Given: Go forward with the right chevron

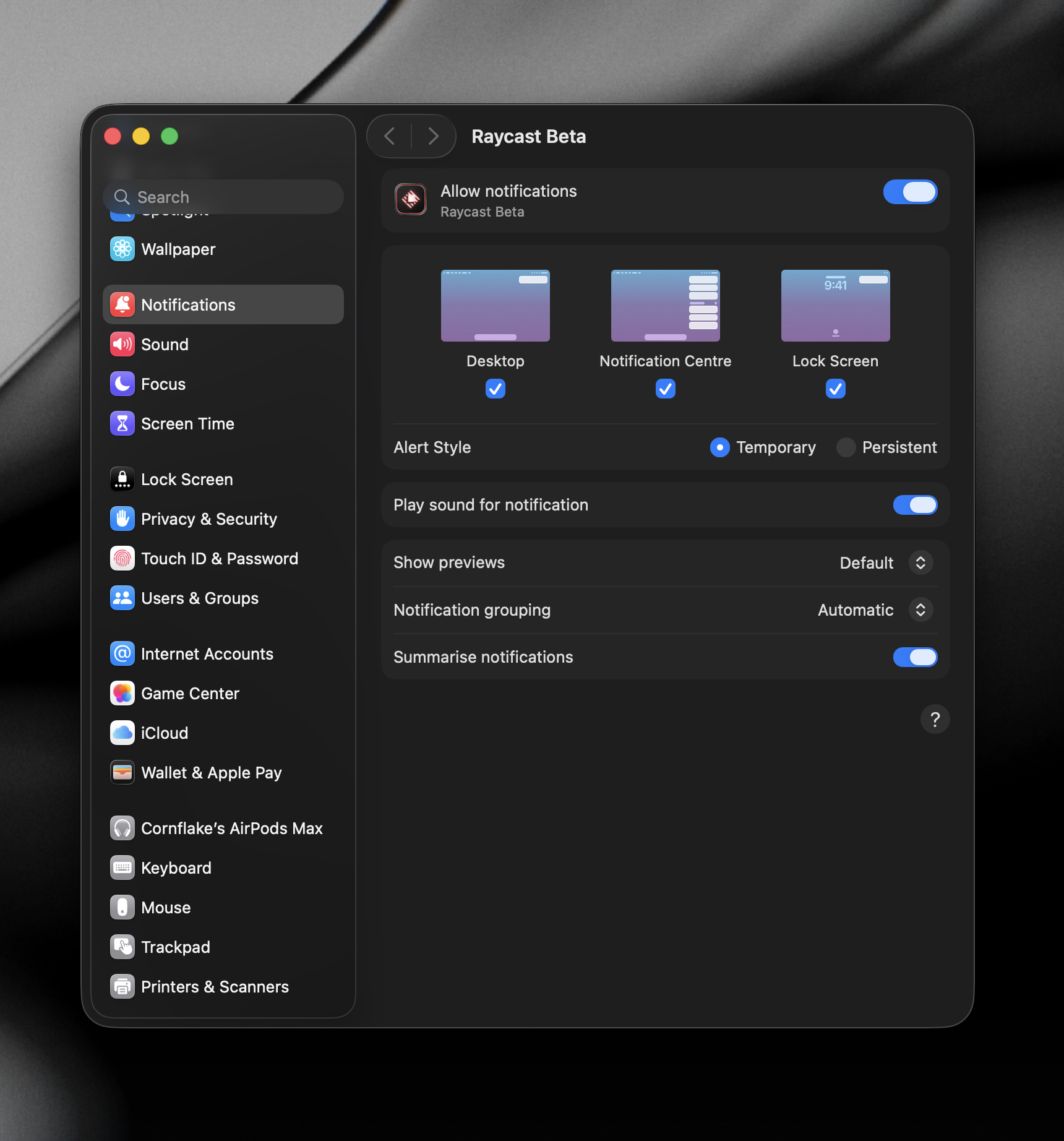Looking at the screenshot, I should click(434, 136).
